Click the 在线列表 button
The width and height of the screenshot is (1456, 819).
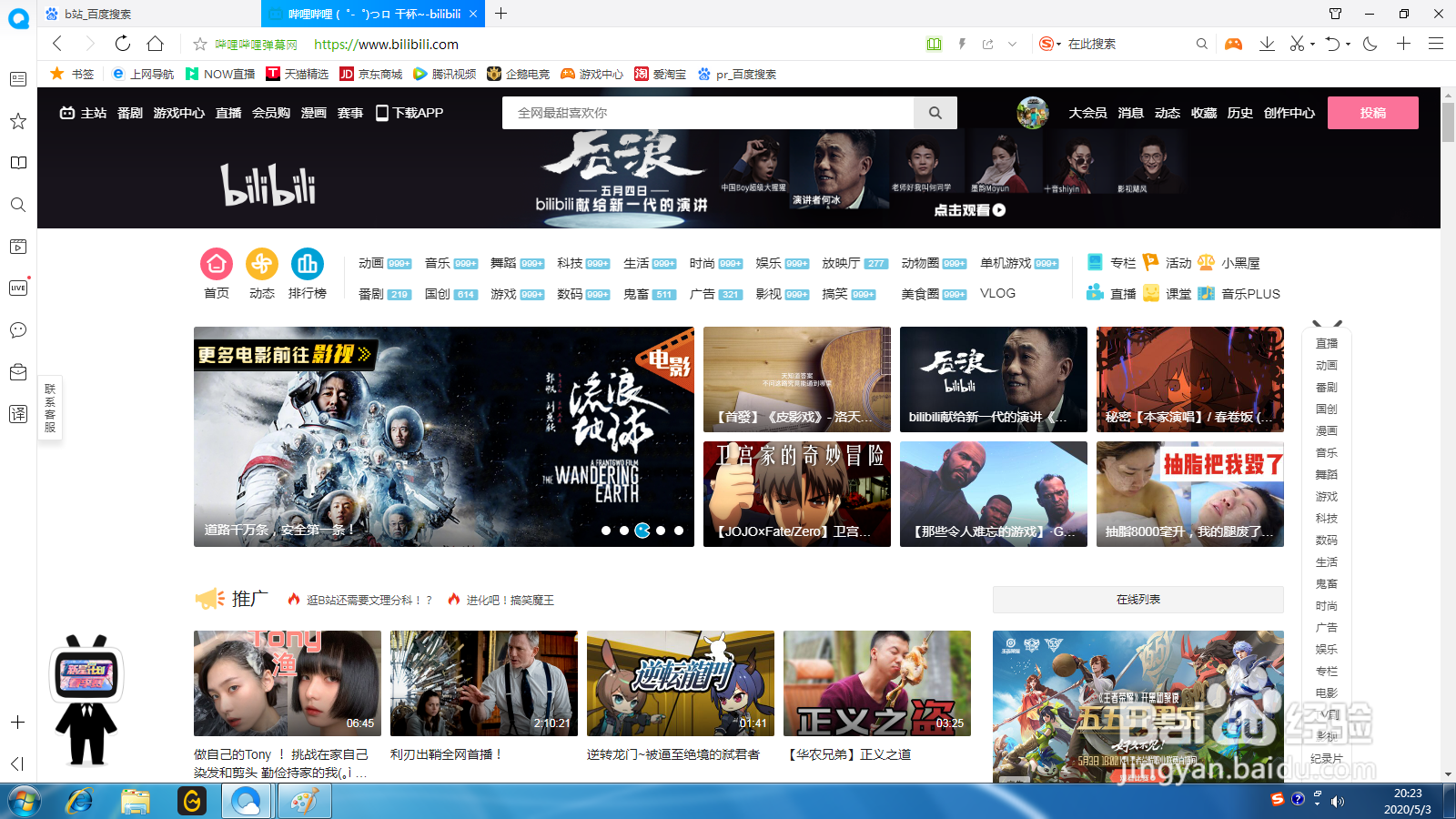pyautogui.click(x=1138, y=600)
